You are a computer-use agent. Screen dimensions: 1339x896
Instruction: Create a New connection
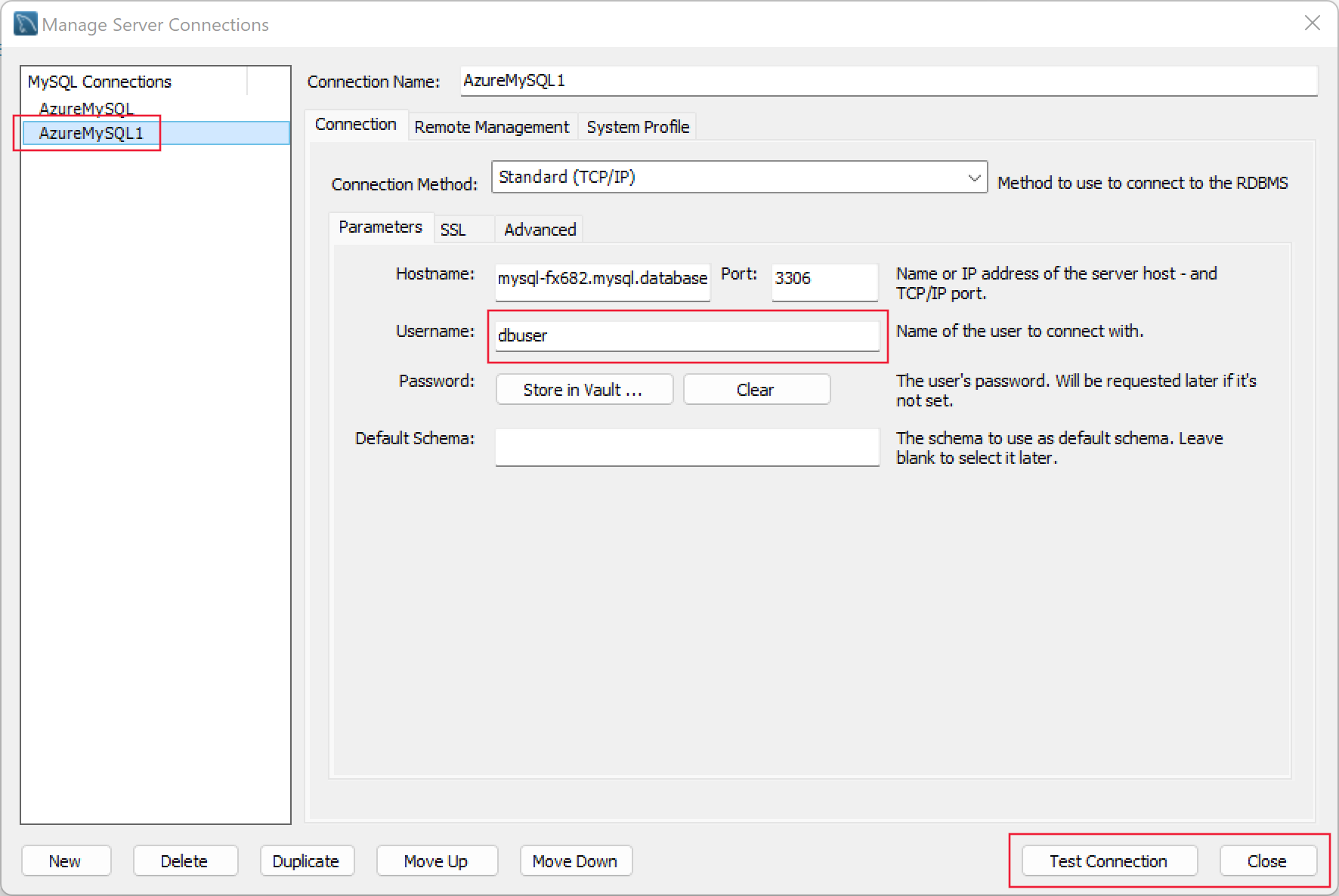click(x=66, y=861)
